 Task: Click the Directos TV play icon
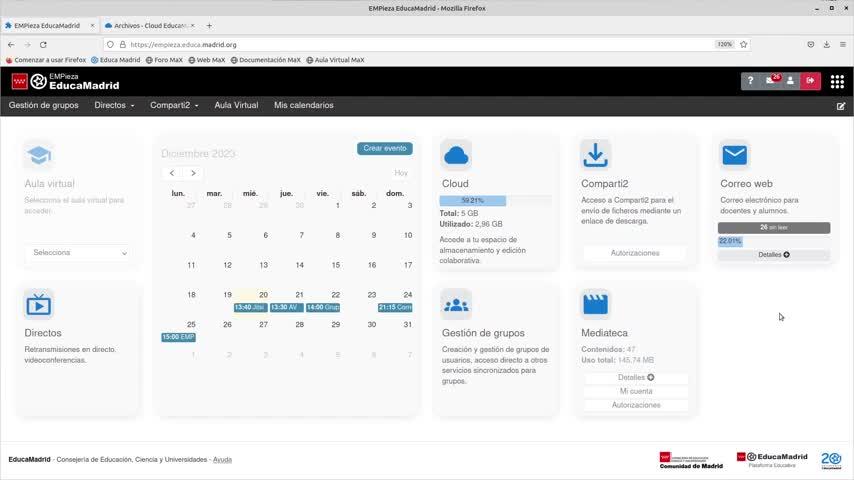point(39,305)
